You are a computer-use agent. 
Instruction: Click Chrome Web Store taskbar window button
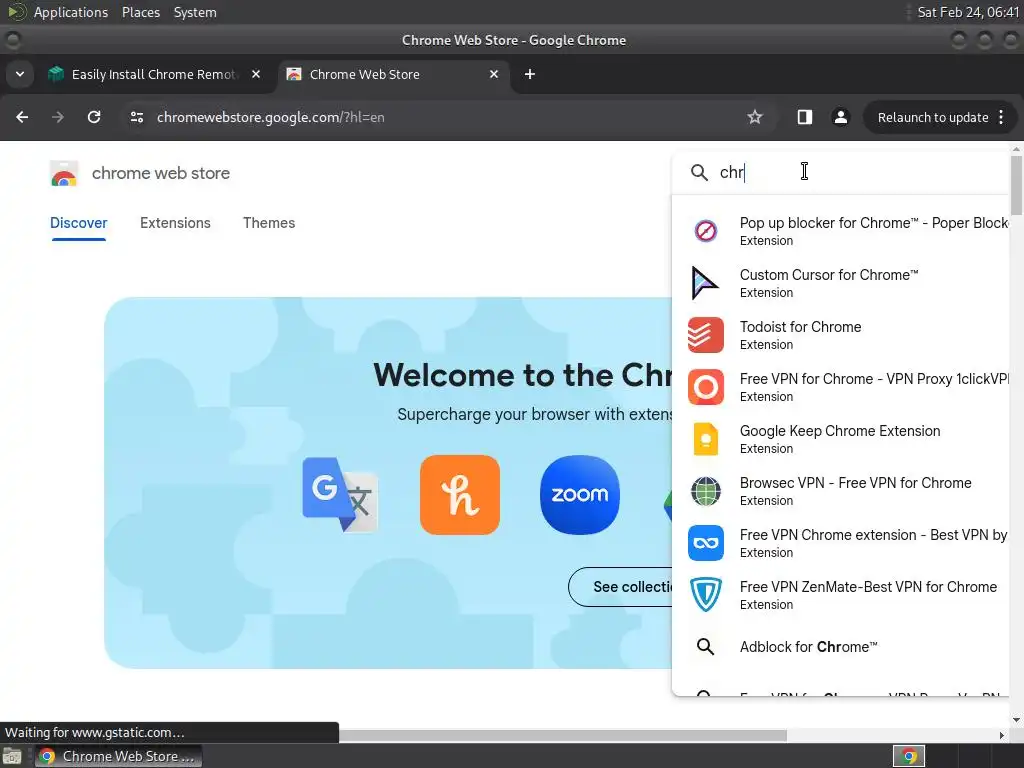pyautogui.click(x=118, y=756)
